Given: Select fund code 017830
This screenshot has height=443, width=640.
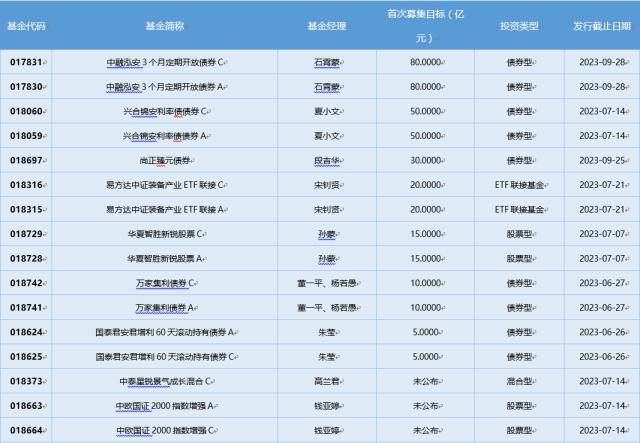Looking at the screenshot, I should click(26, 87).
